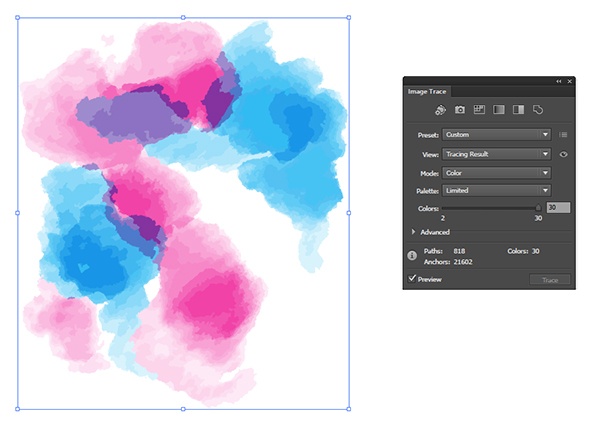Click the slider maximum label 30
600x434 pixels.
point(538,218)
